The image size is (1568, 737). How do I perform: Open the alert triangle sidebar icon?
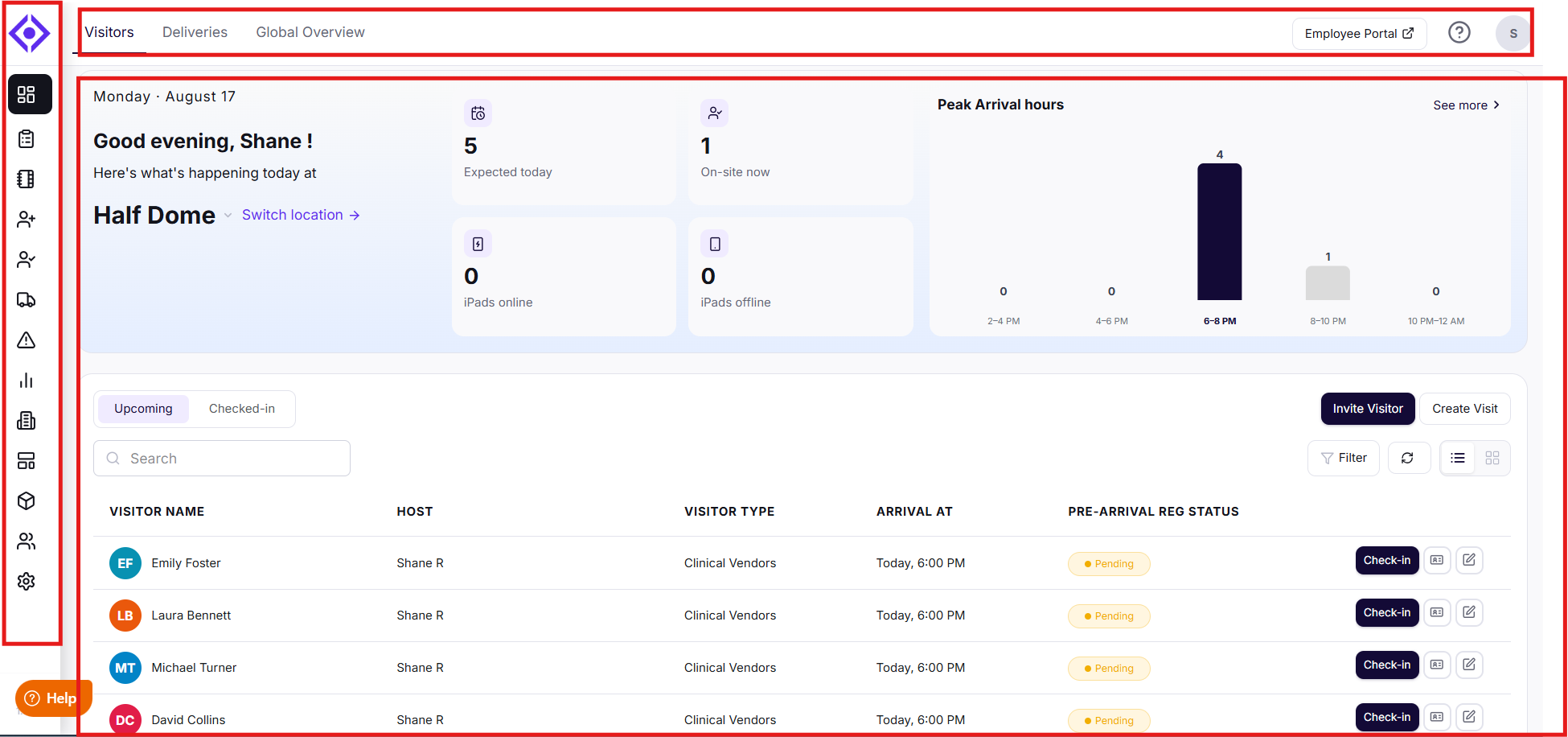(27, 340)
